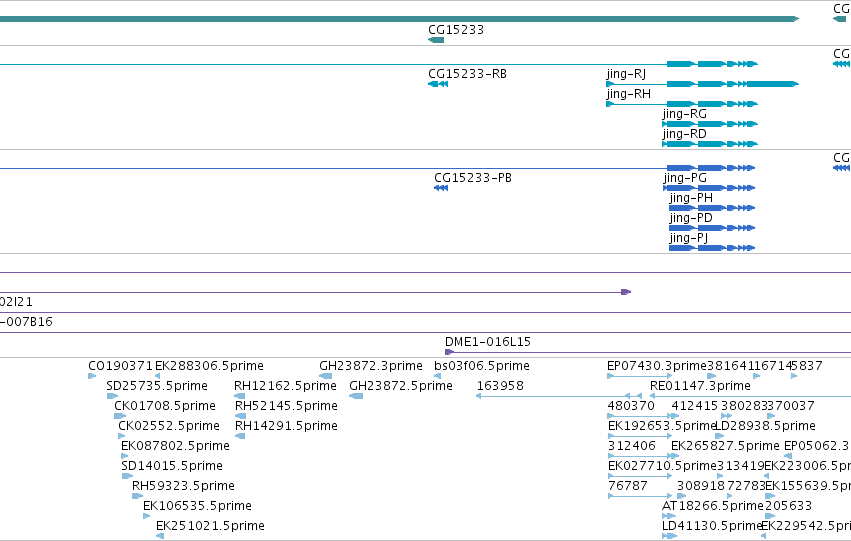Screen dimensions: 851x541
Task: Open EST SD14015.5prime
Action: click(x=172, y=466)
